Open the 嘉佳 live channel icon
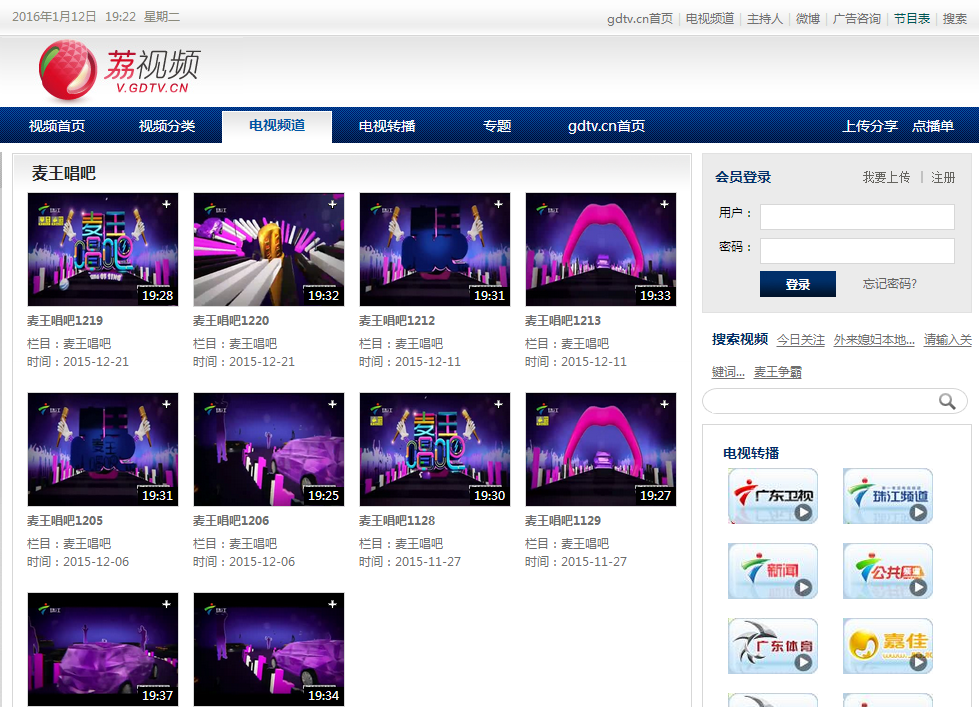979x707 pixels. click(x=888, y=646)
